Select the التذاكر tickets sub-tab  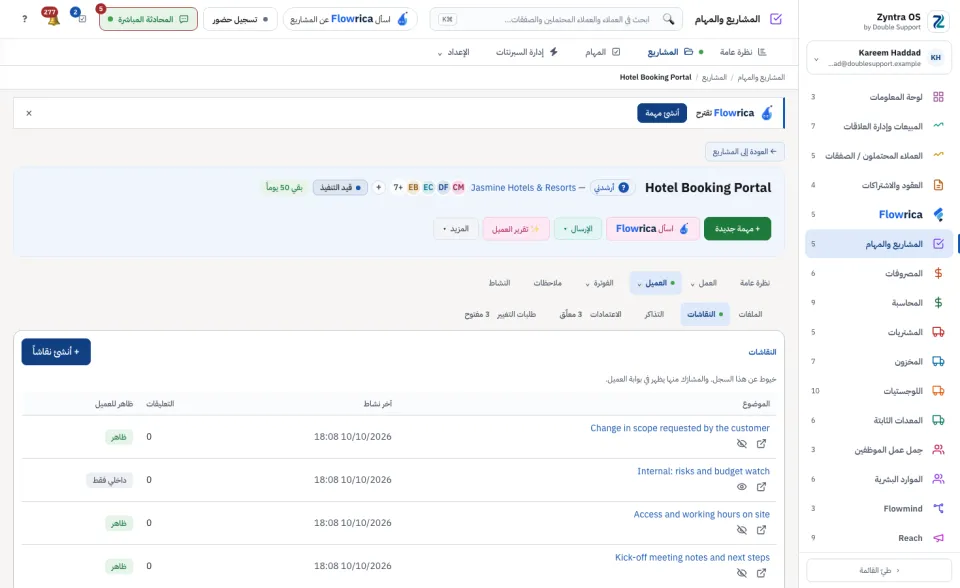click(654, 314)
